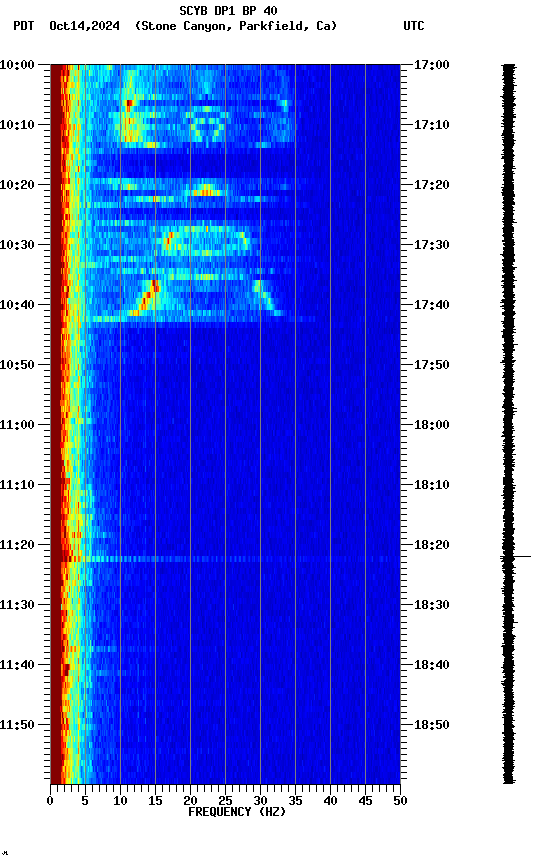Click the 10:40 PDT time label
552x864 pixels.
pos(17,305)
